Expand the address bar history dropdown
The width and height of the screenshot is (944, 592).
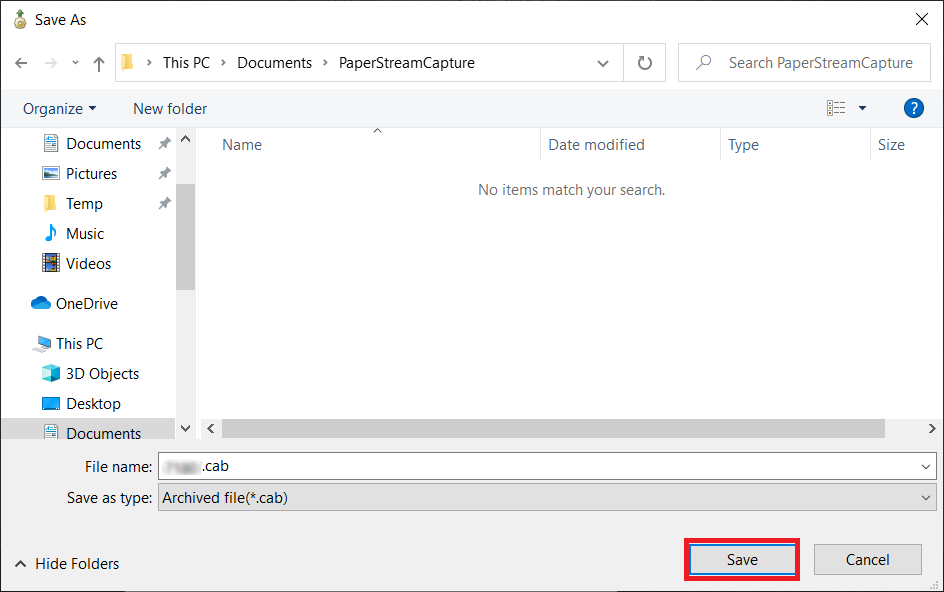(x=603, y=63)
